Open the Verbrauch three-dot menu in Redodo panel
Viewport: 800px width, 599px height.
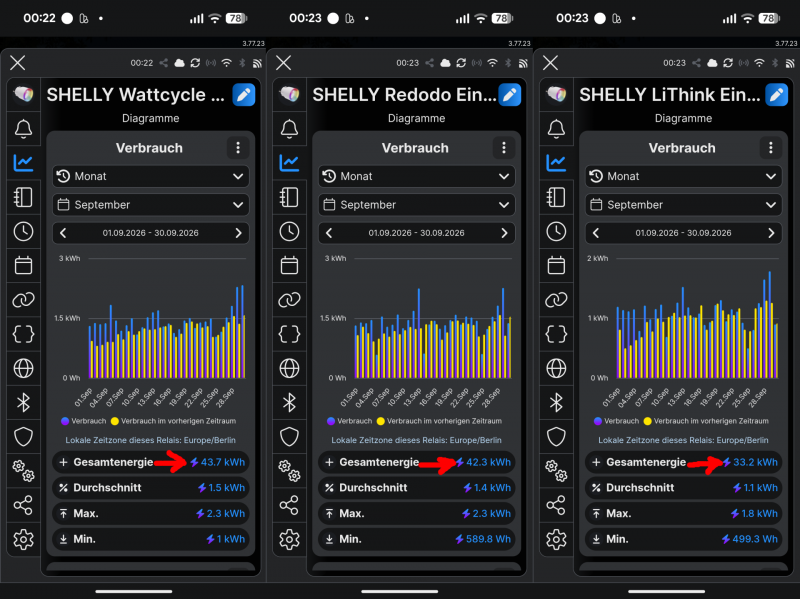(x=504, y=148)
